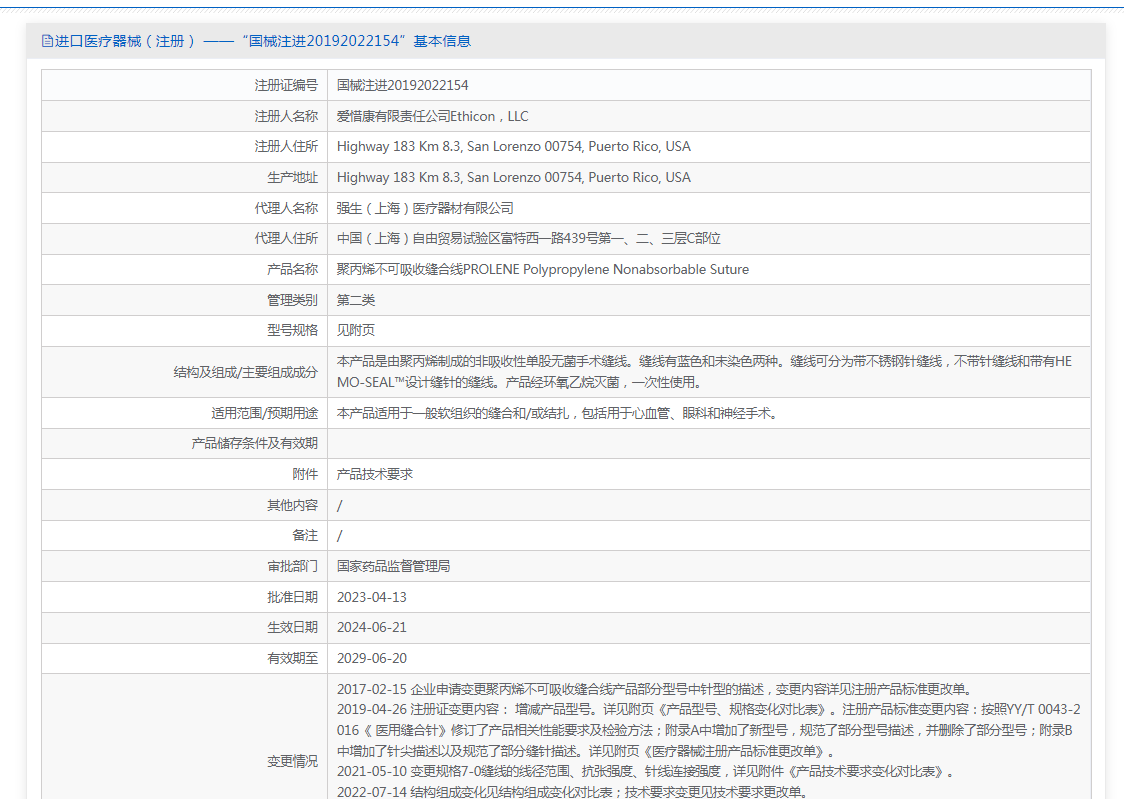This screenshot has width=1124, height=799.
Task: Select intended use text 本产品适用于一般软组织的缝合
Action: pos(557,413)
